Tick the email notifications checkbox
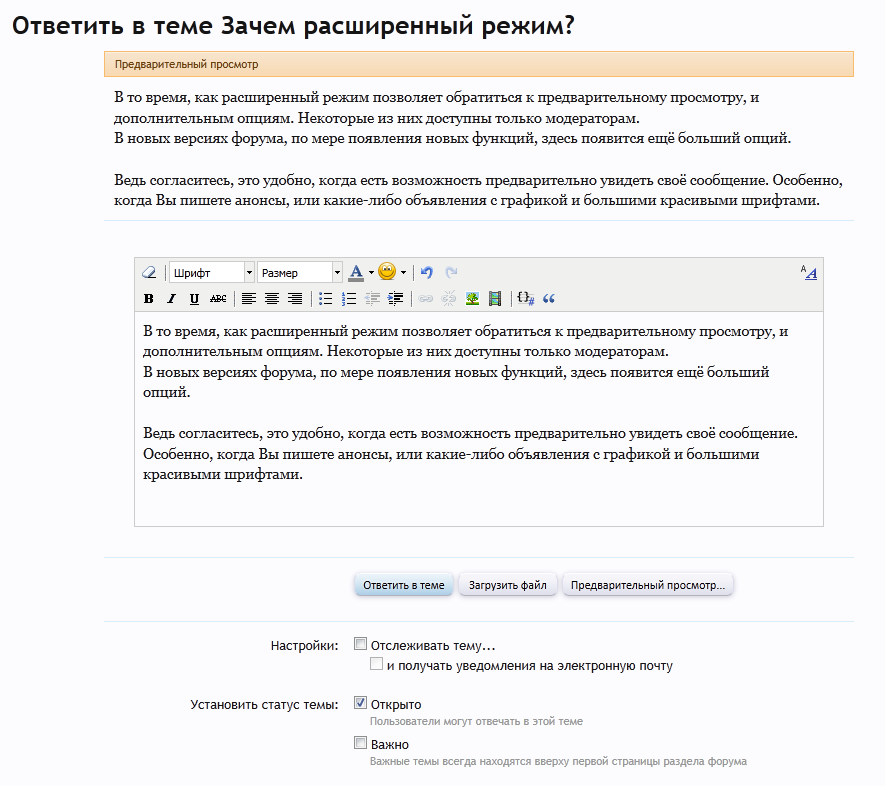The image size is (885, 786). pyautogui.click(x=376, y=664)
